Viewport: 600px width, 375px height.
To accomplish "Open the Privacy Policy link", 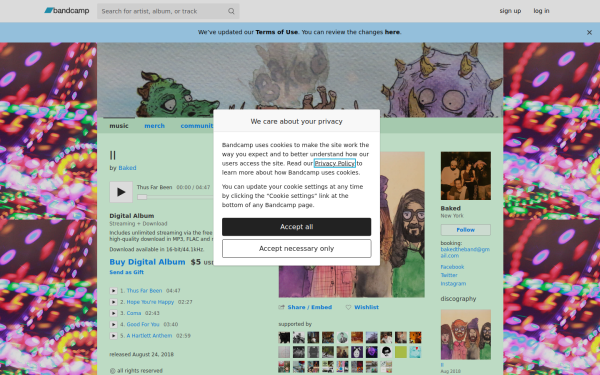I will click(x=334, y=163).
